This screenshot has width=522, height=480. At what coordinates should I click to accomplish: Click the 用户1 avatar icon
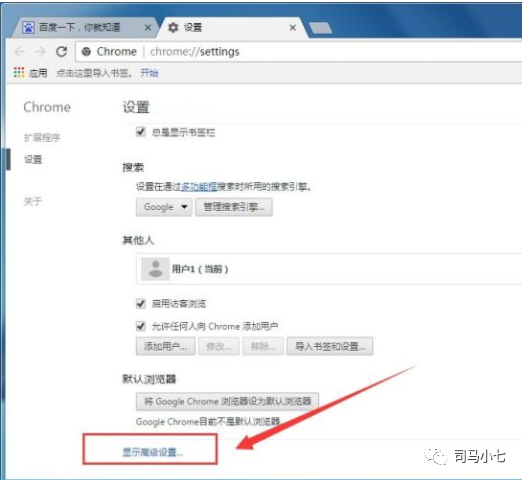[x=155, y=269]
